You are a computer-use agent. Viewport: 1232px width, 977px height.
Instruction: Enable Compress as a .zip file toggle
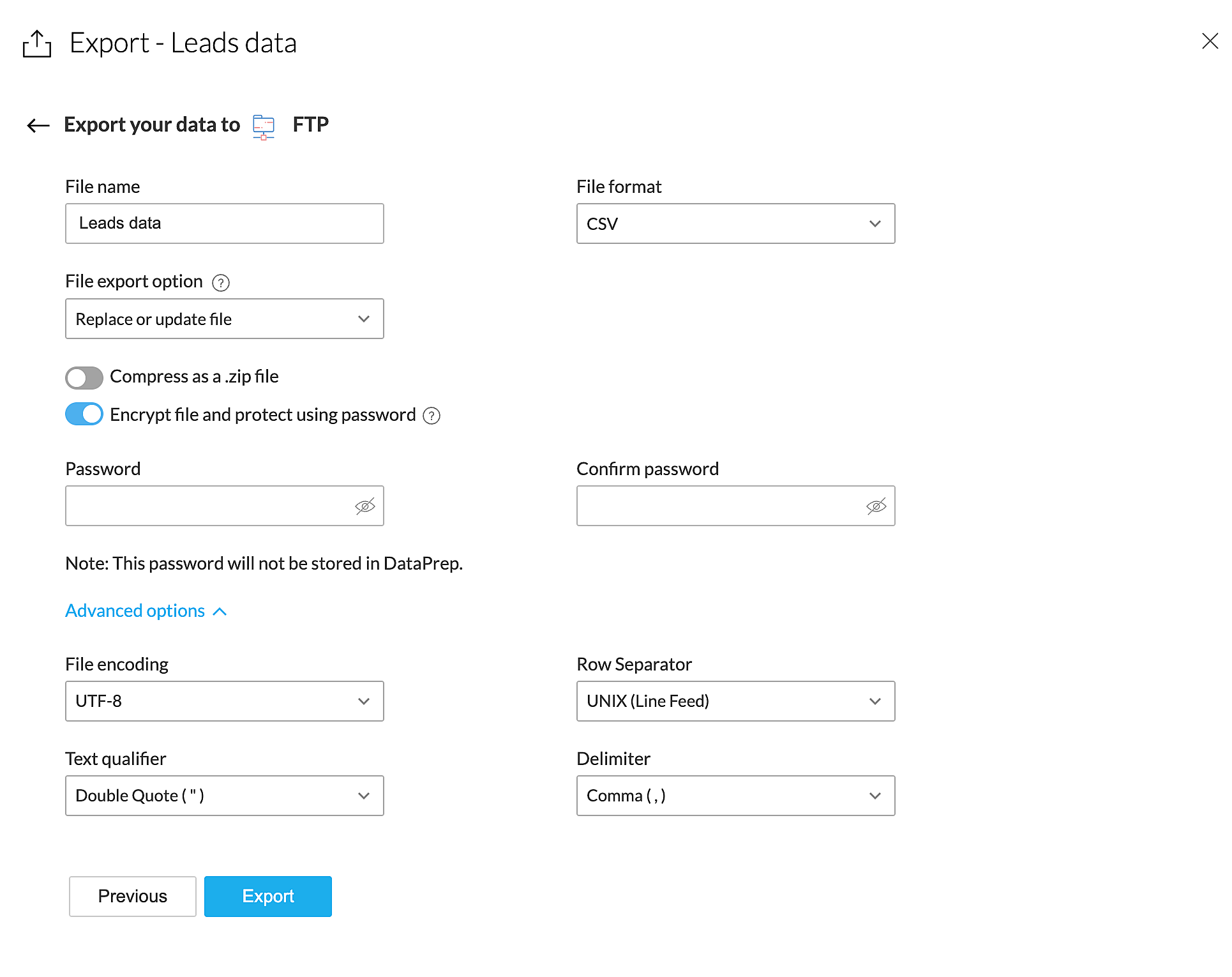(84, 377)
